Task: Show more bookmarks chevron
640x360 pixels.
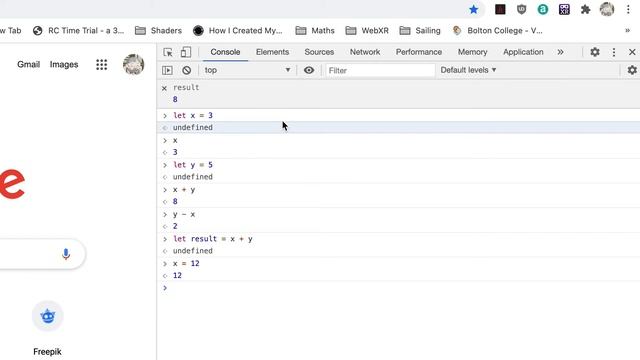Action: point(628,31)
